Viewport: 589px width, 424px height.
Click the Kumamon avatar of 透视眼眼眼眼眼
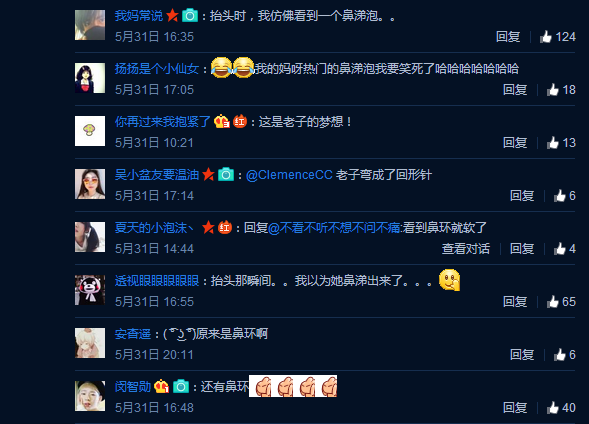(x=90, y=290)
